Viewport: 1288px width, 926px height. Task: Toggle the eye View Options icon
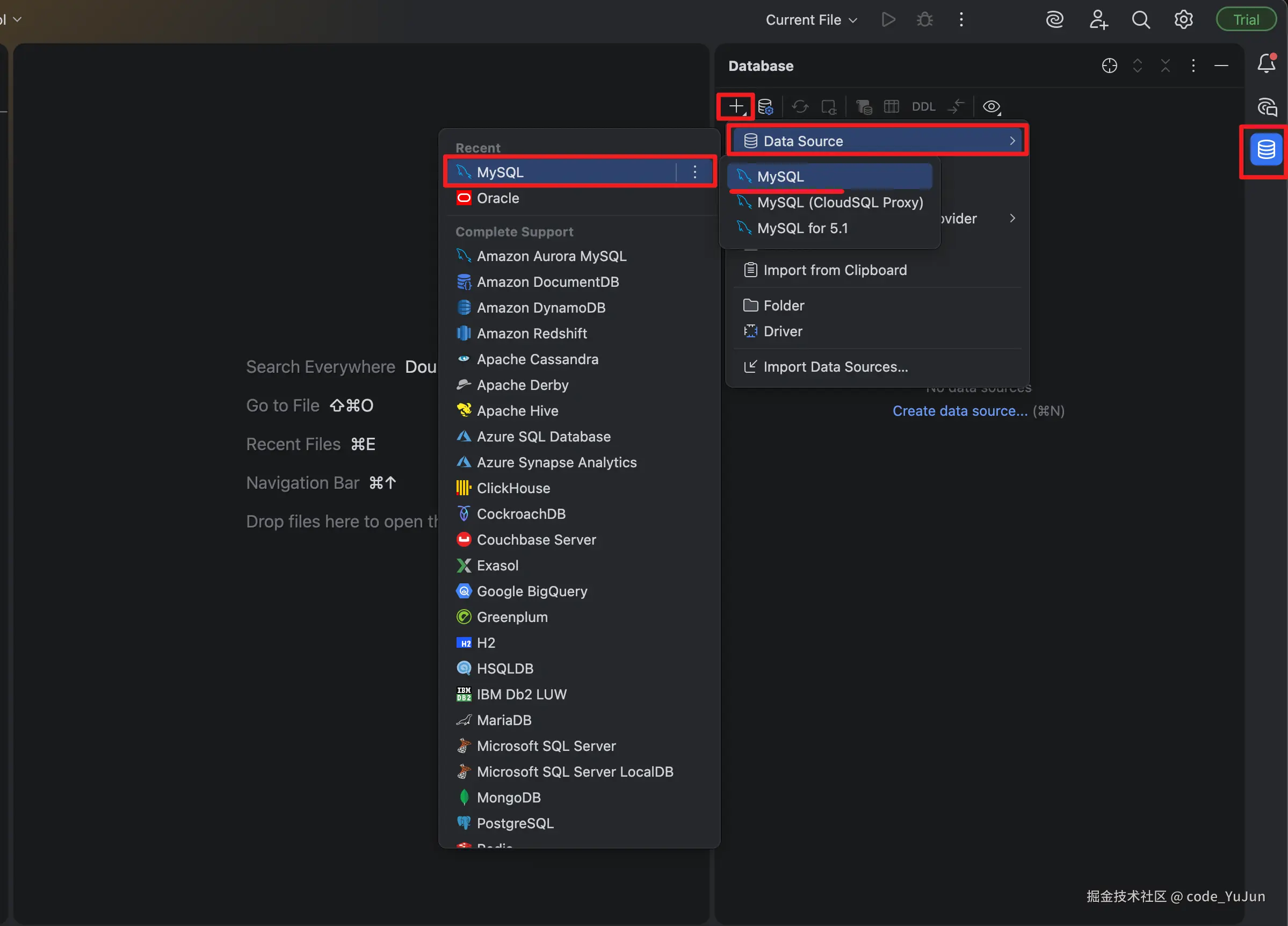991,106
